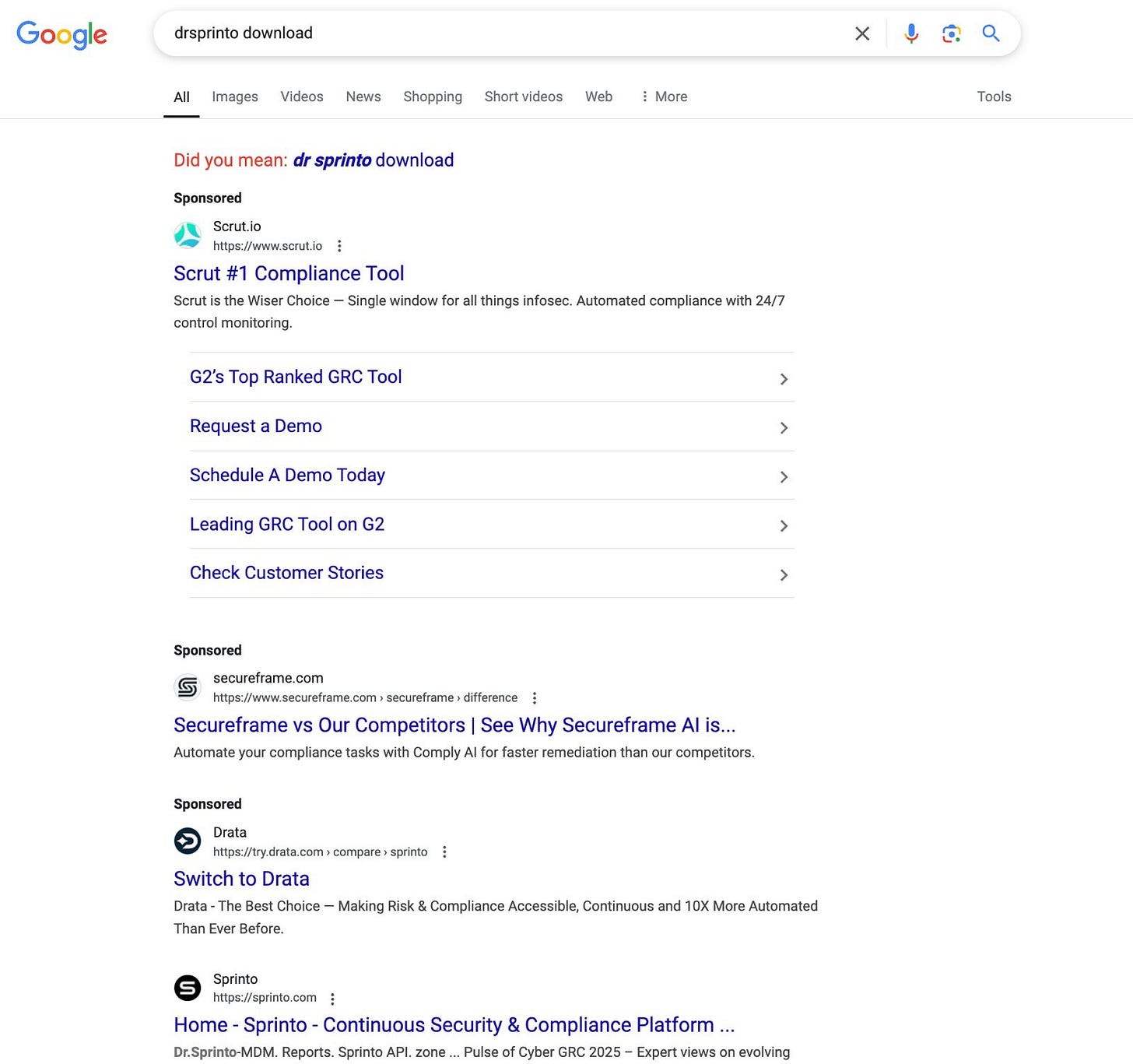Expand arrow on G2's Top Ranked GRC Tool
Viewport: 1133px width, 1064px height.
coord(784,379)
